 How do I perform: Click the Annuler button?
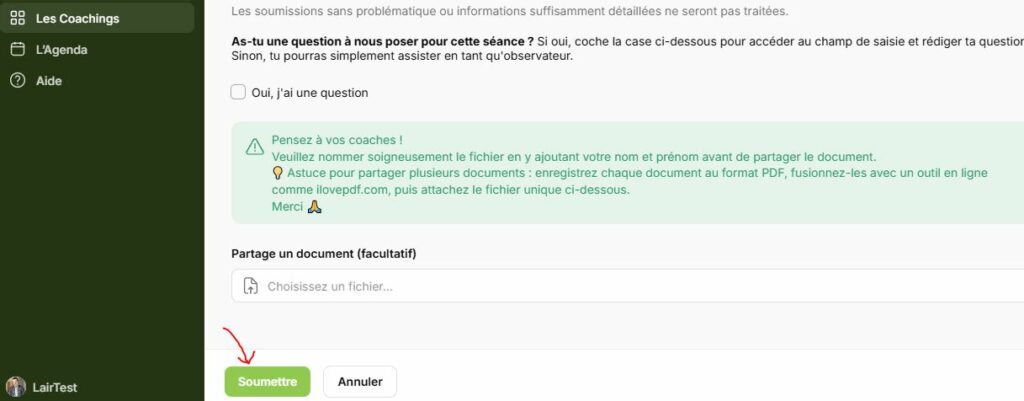coord(360,382)
